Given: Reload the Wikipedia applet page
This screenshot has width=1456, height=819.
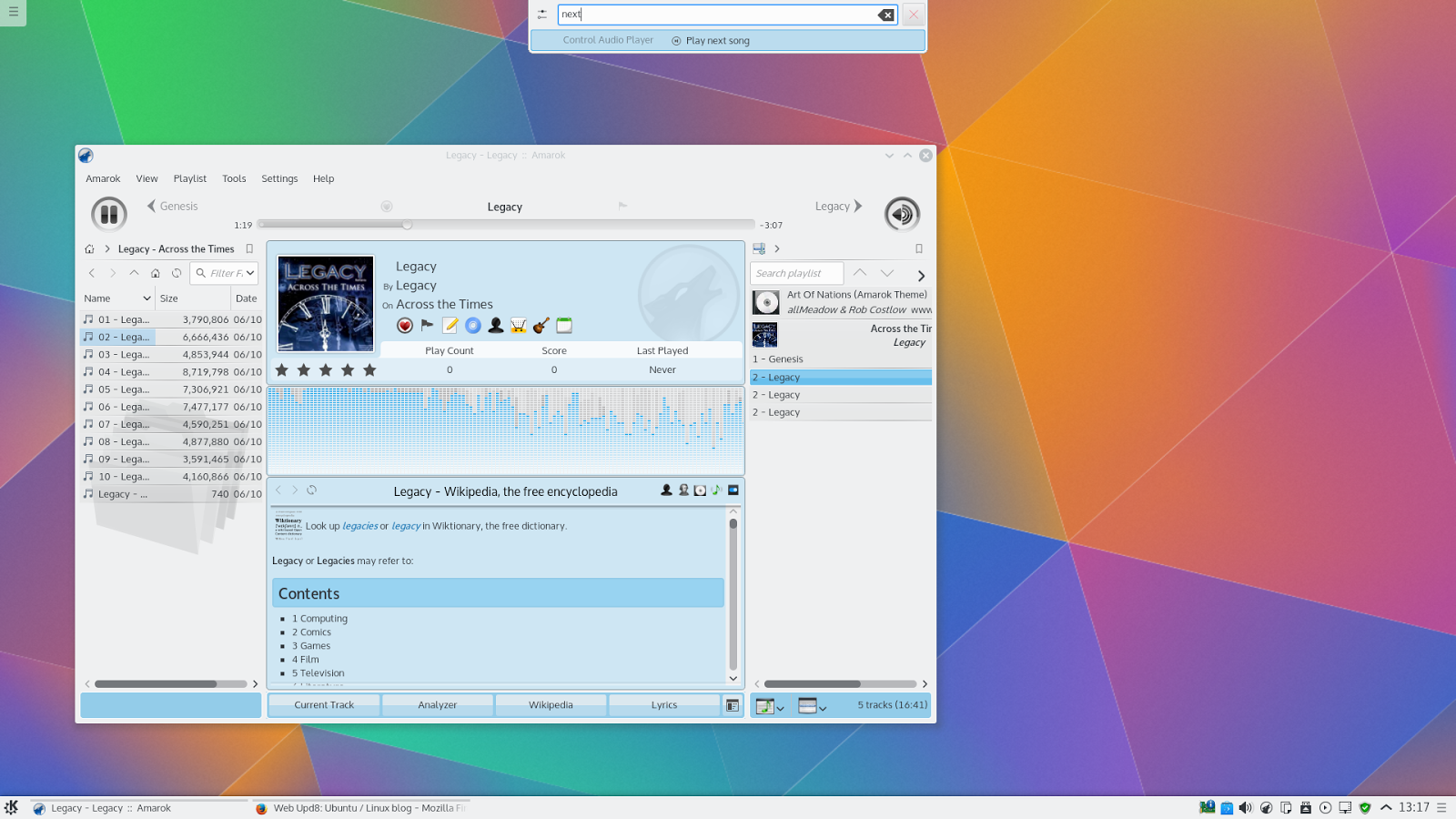Looking at the screenshot, I should pyautogui.click(x=311, y=490).
